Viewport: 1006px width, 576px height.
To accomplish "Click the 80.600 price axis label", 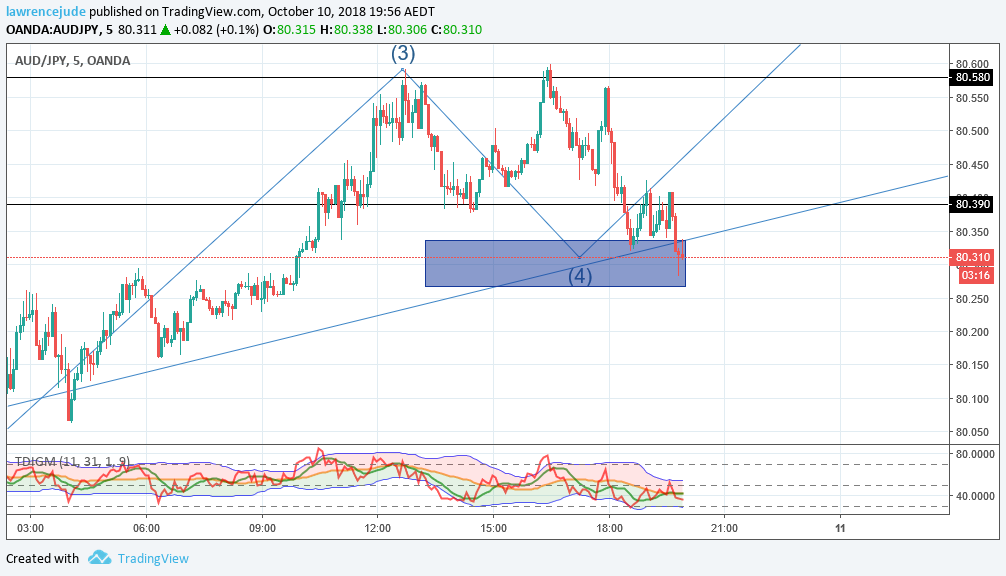I will 972,64.
